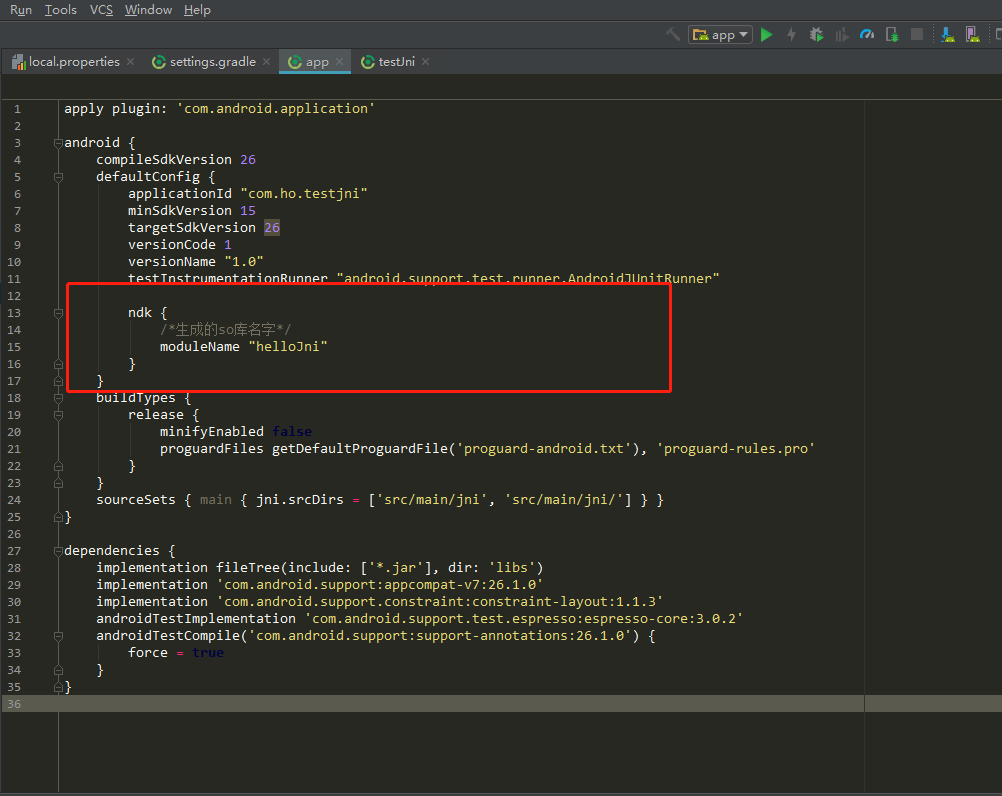The height and width of the screenshot is (796, 1002).
Task: Click the 'com.android.application' plugin string
Action: [276, 109]
